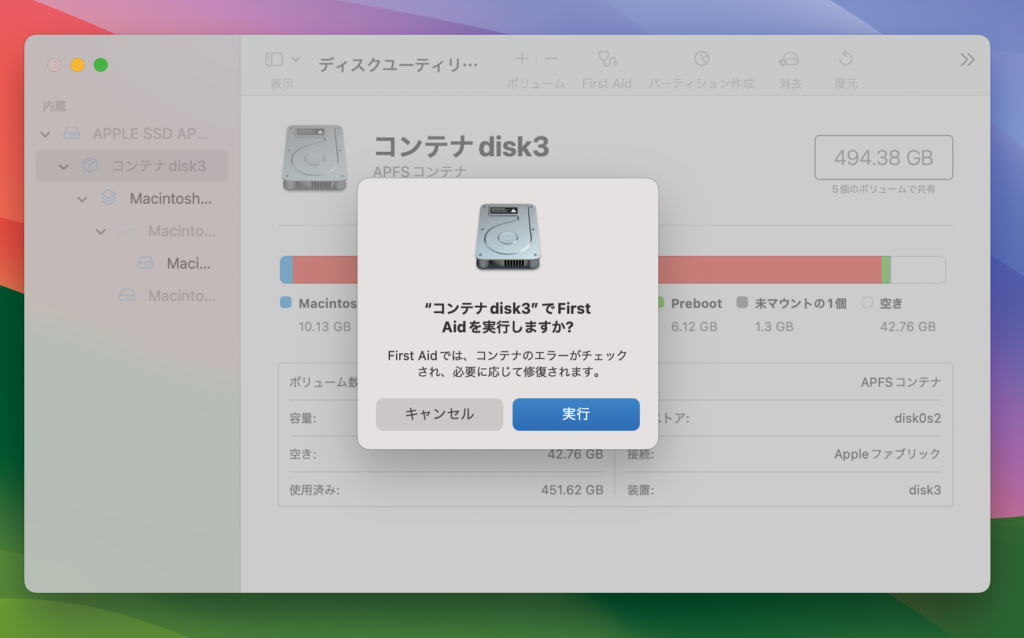Click the gray 未マウントの1個 legend swatch

742,302
